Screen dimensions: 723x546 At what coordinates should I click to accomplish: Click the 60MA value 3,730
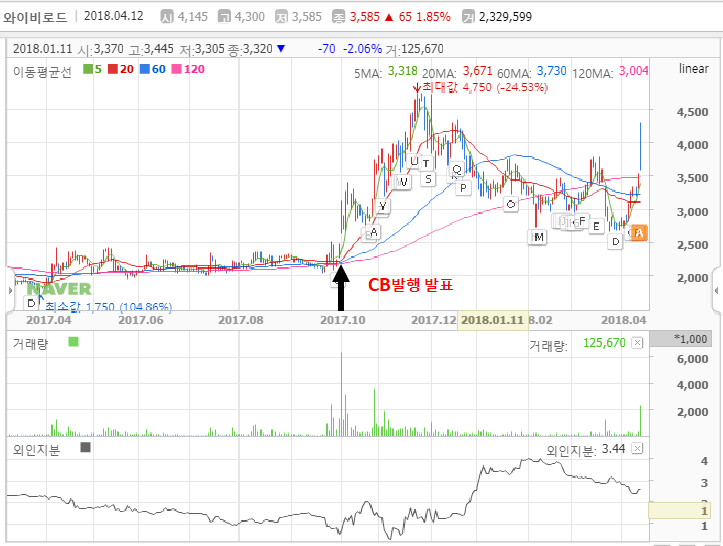[551, 71]
